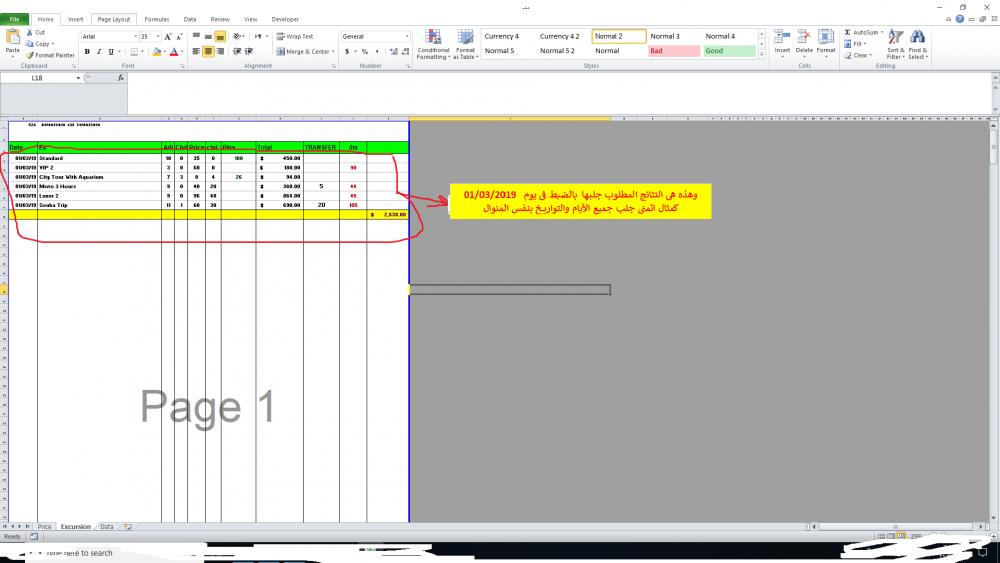Viewport: 1000px width, 563px height.
Task: Toggle Wrap Text option
Action: pos(294,36)
